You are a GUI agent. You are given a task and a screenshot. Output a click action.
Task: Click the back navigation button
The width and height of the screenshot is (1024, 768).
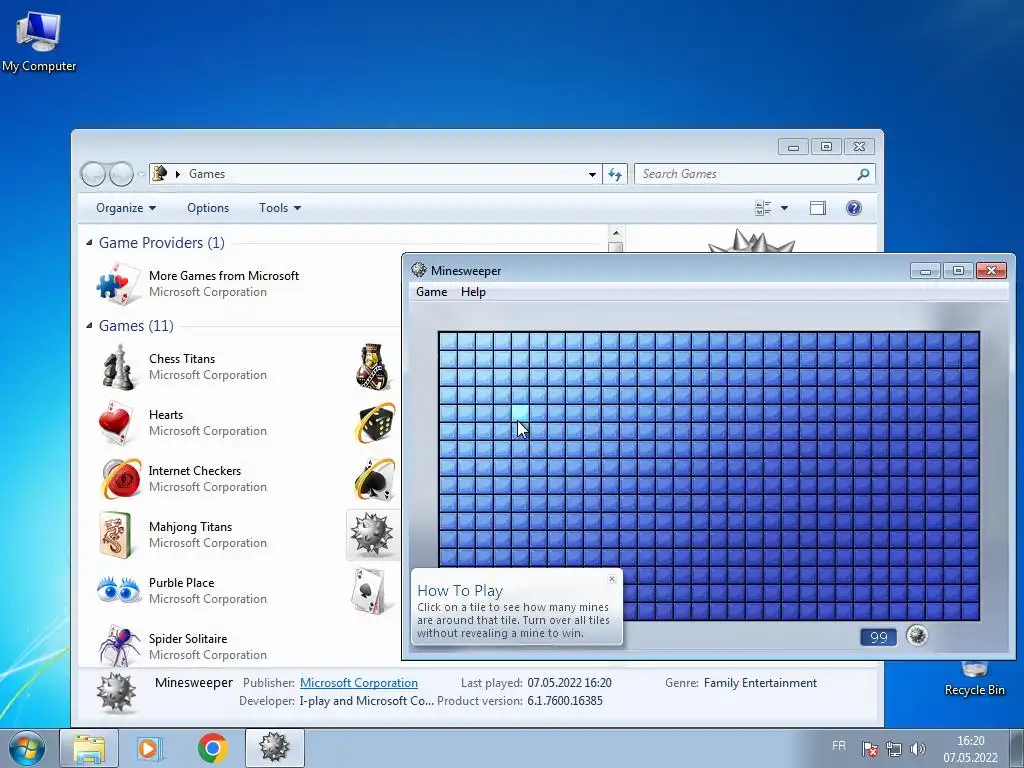click(x=93, y=174)
